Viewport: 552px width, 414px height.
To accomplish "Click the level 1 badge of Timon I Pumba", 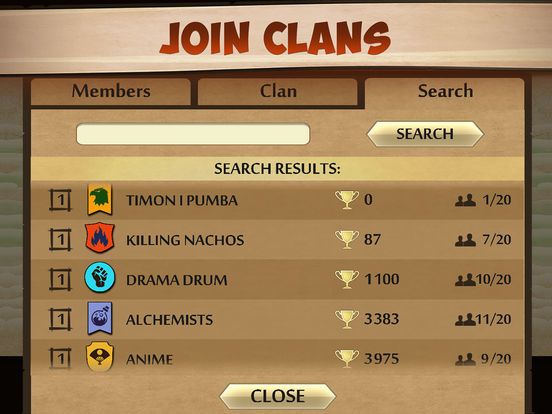I will click(x=60, y=200).
